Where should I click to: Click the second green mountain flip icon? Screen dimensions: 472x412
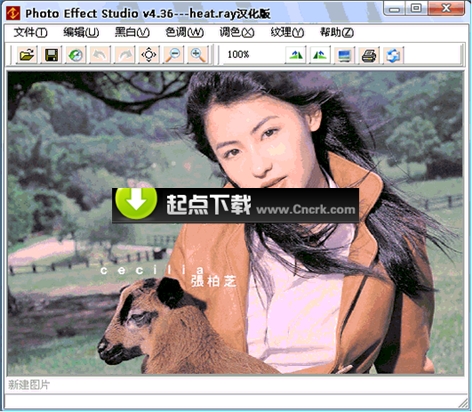coord(320,55)
